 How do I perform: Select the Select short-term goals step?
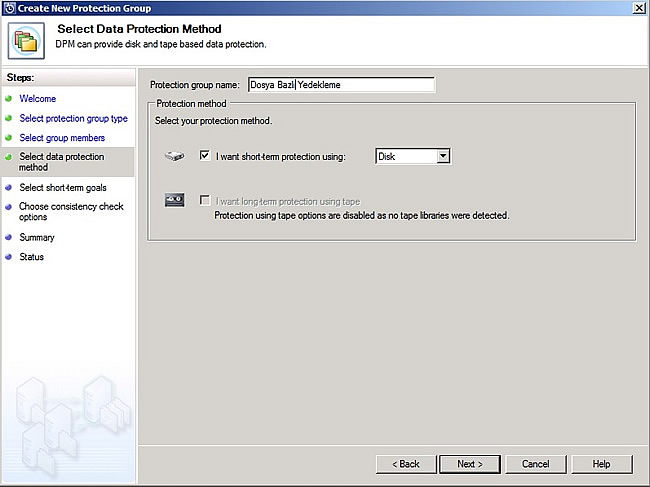63,188
